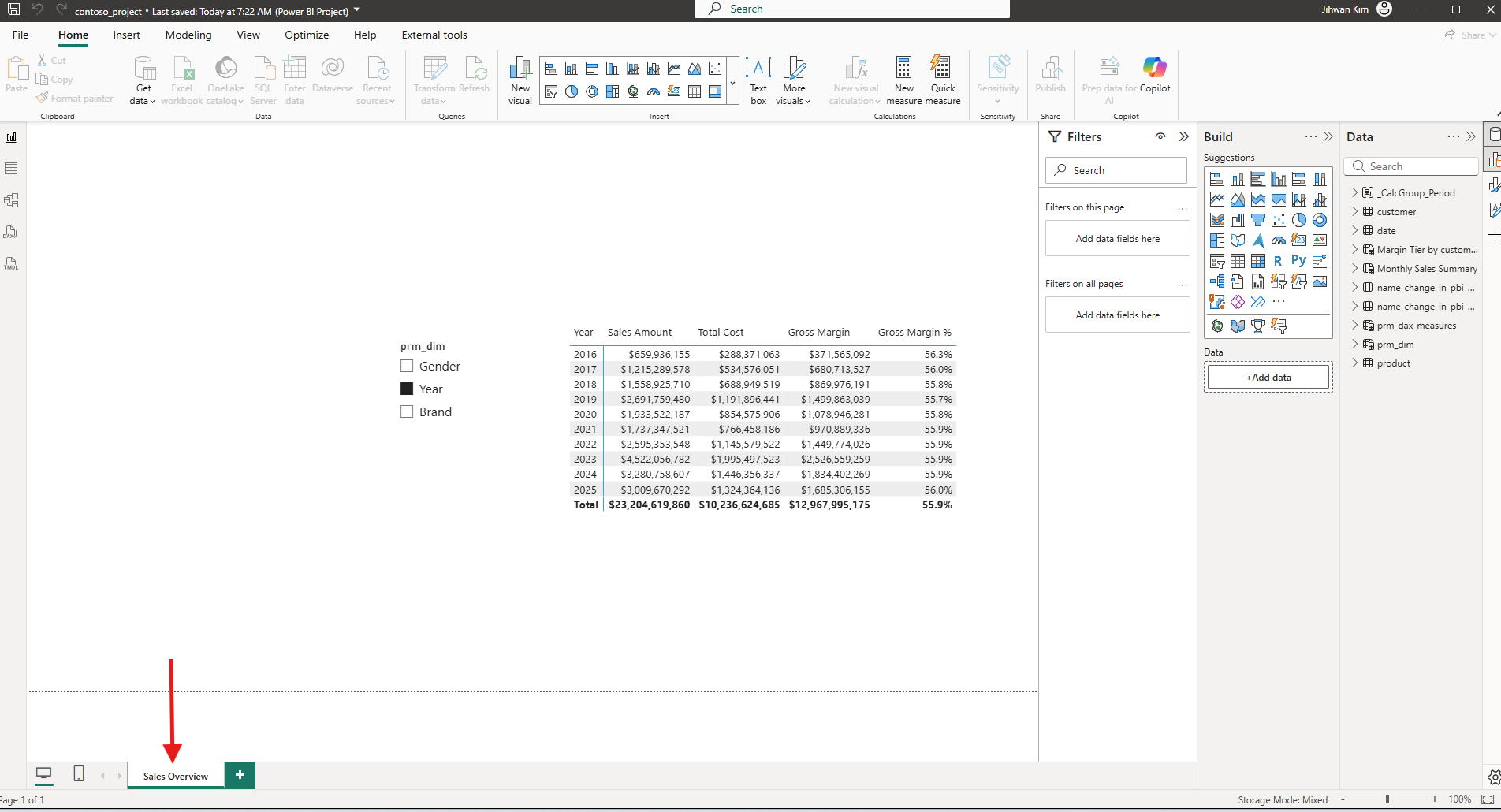
Task: Select the Python visual icon
Action: point(1298,261)
